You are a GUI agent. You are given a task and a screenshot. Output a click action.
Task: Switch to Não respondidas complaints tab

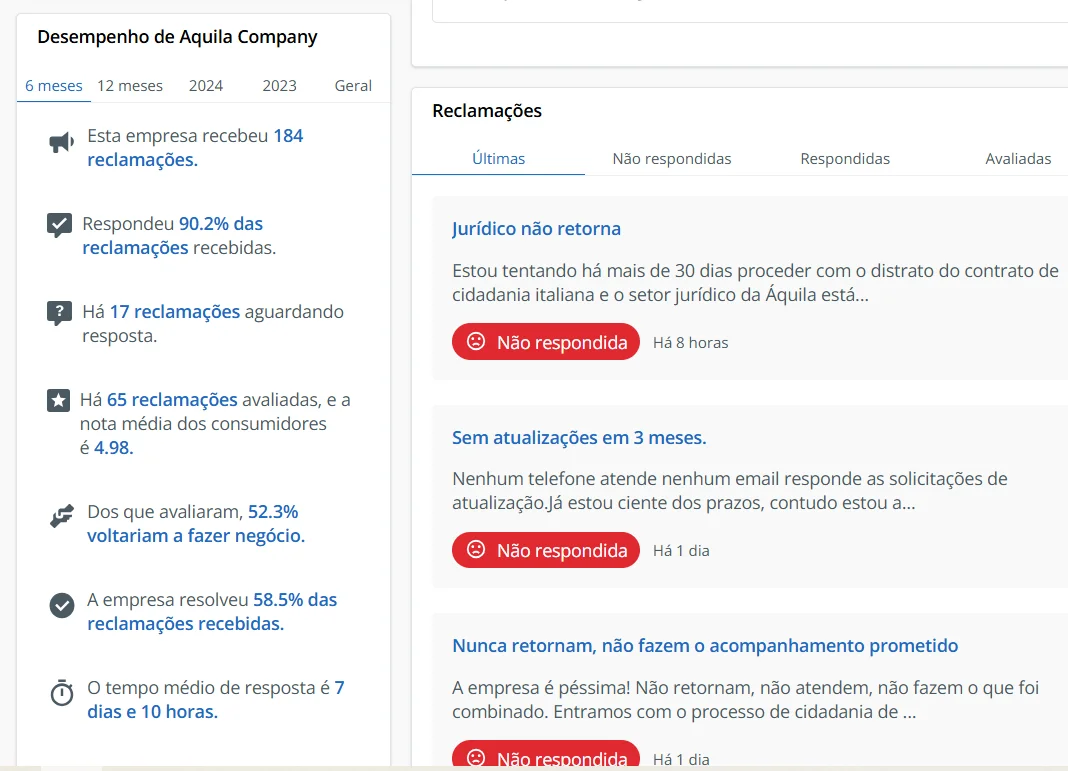672,159
